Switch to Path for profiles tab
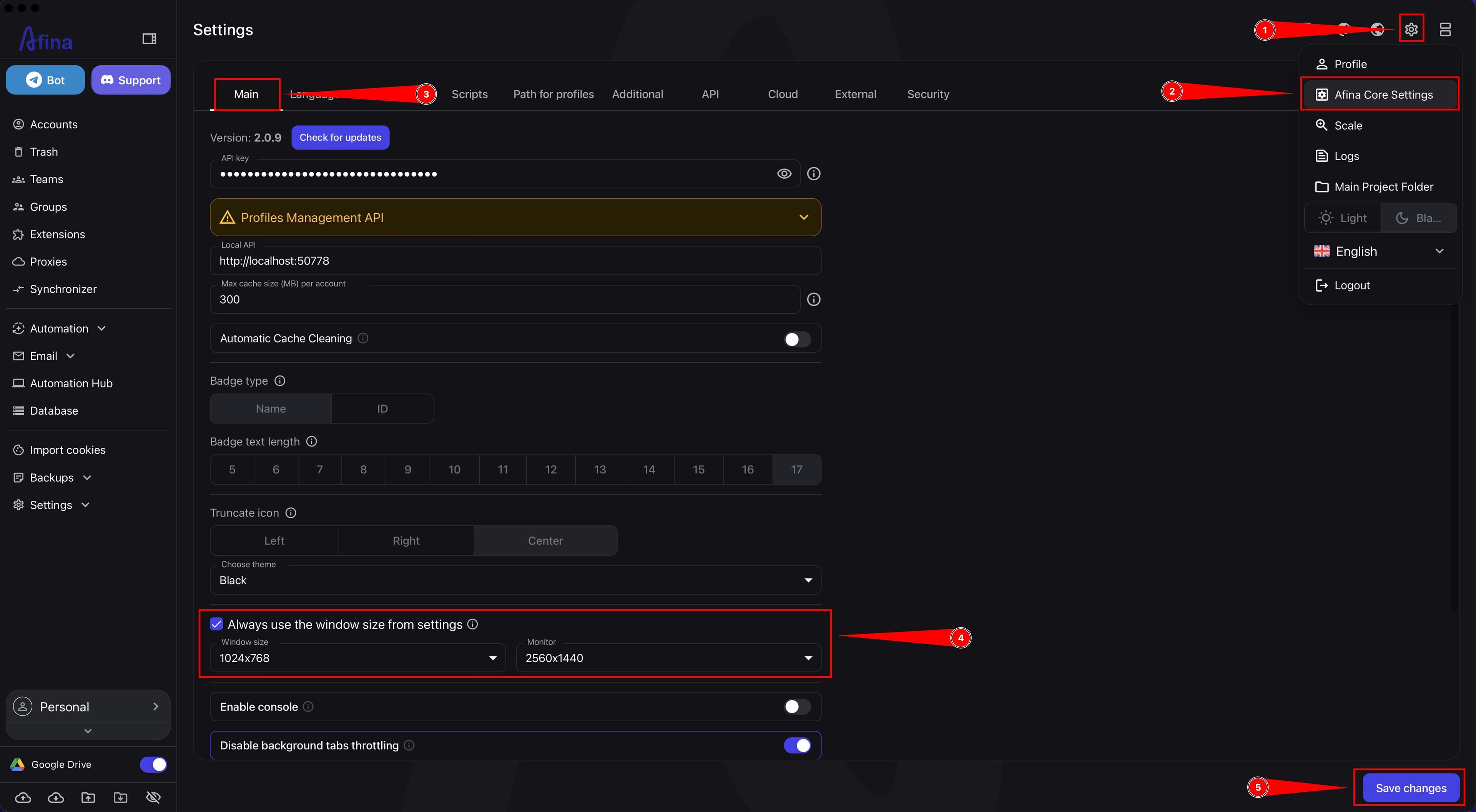 (x=553, y=94)
